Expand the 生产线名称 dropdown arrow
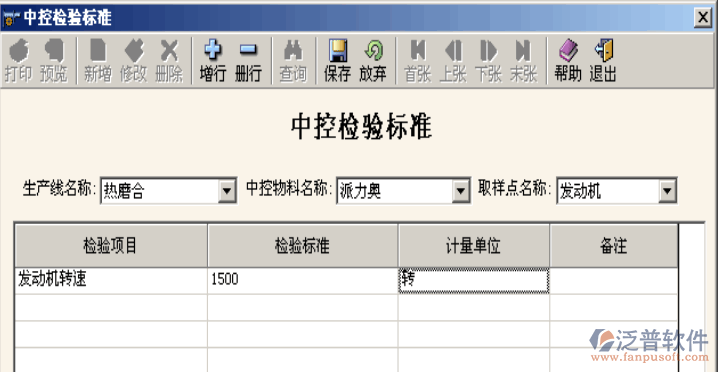Screen dimensions: 719x373 point(227,191)
